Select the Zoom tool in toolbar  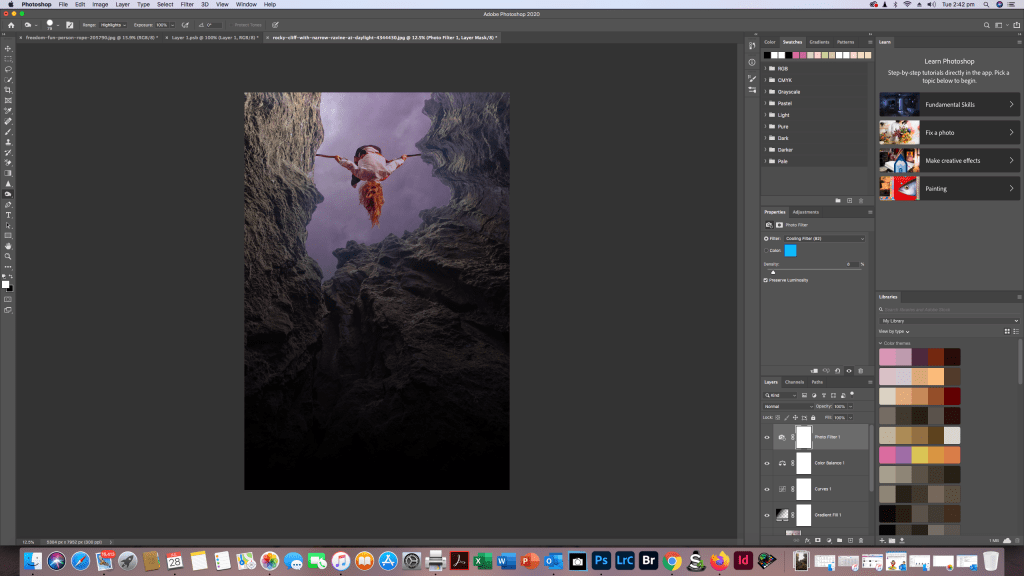pyautogui.click(x=8, y=256)
